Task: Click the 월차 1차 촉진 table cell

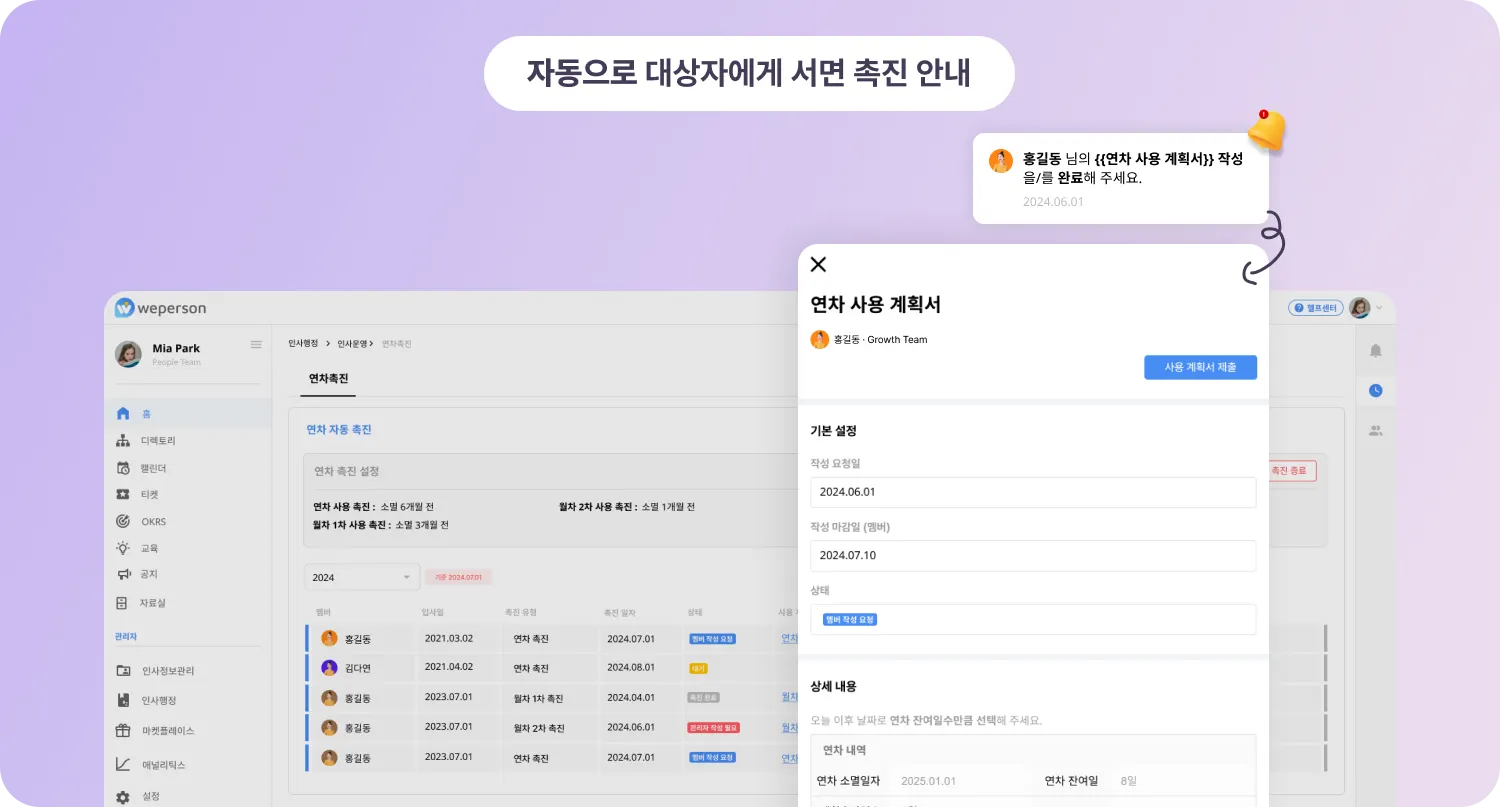Action: click(x=538, y=698)
